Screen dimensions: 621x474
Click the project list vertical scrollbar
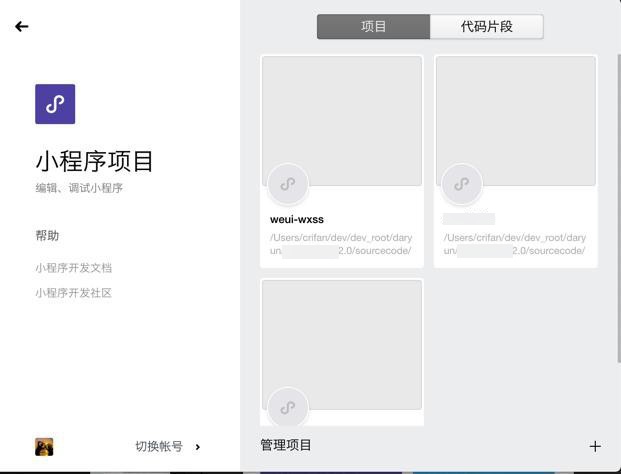pos(619,208)
